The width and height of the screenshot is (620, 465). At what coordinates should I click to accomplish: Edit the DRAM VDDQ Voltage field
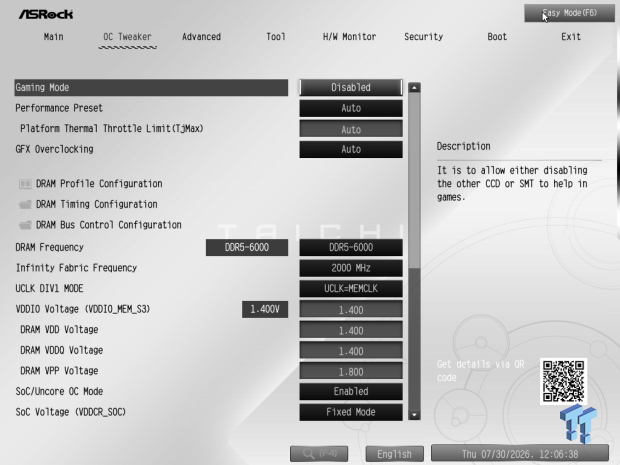click(x=351, y=351)
